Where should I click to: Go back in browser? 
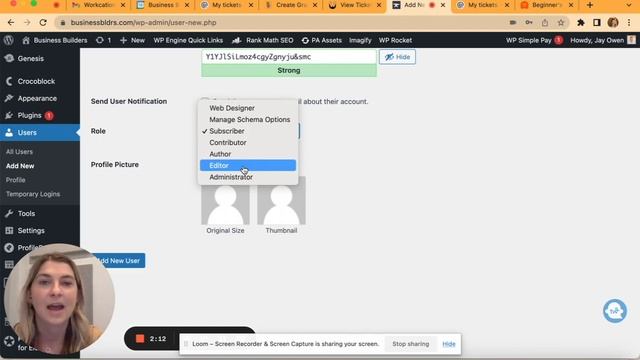11,22
